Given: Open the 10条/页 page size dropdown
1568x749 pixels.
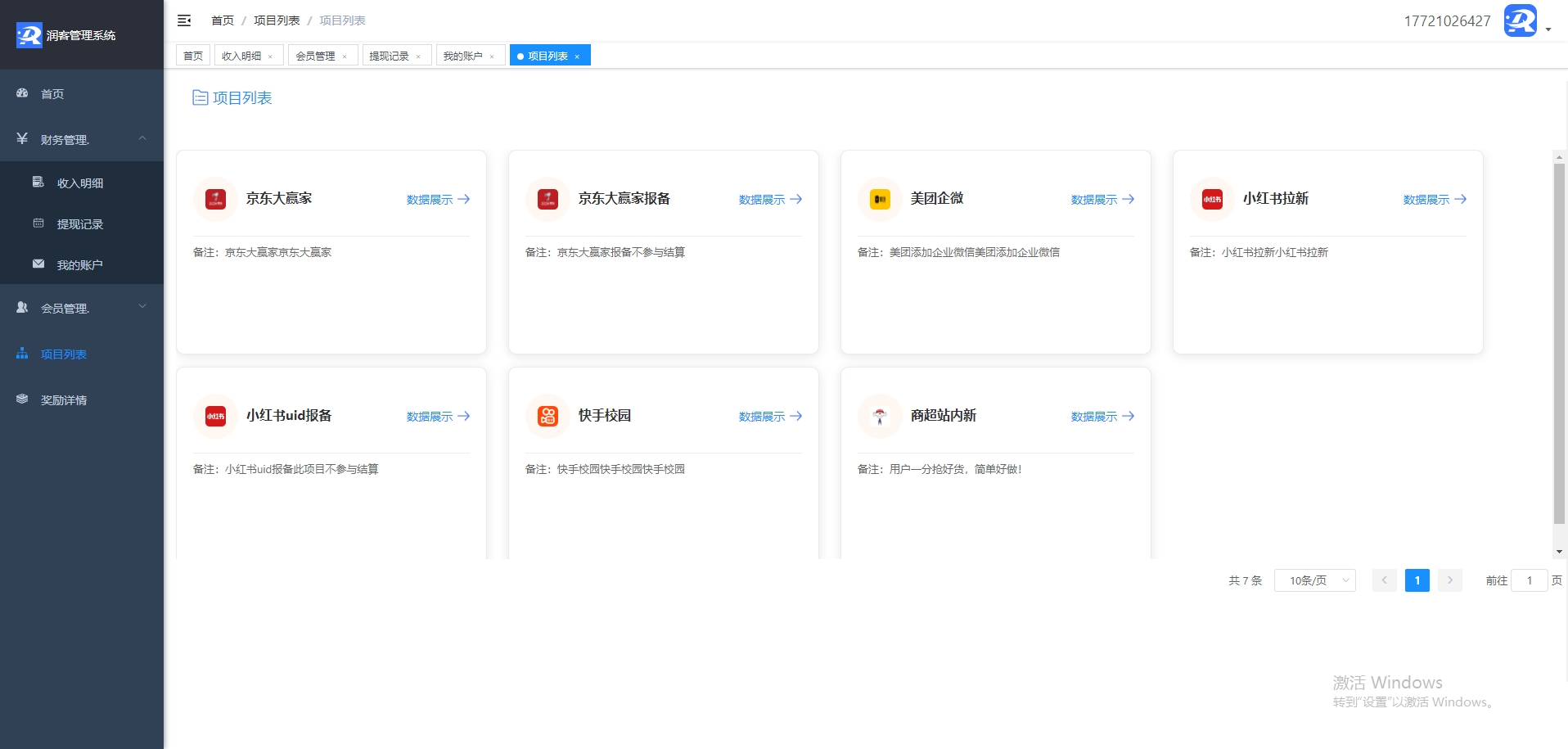Looking at the screenshot, I should point(1314,580).
